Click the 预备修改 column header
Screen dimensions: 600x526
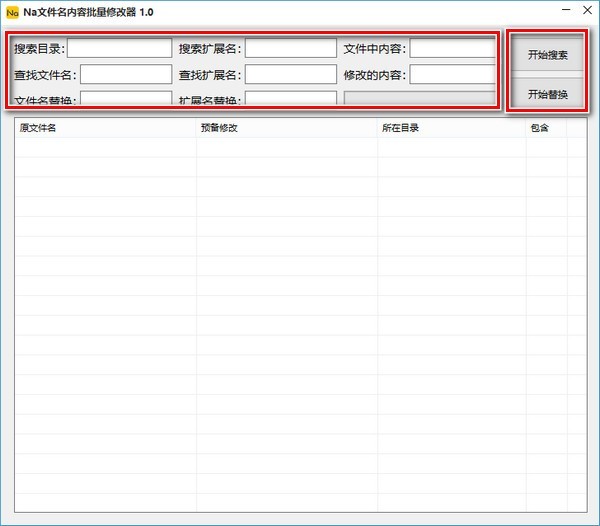[x=287, y=128]
